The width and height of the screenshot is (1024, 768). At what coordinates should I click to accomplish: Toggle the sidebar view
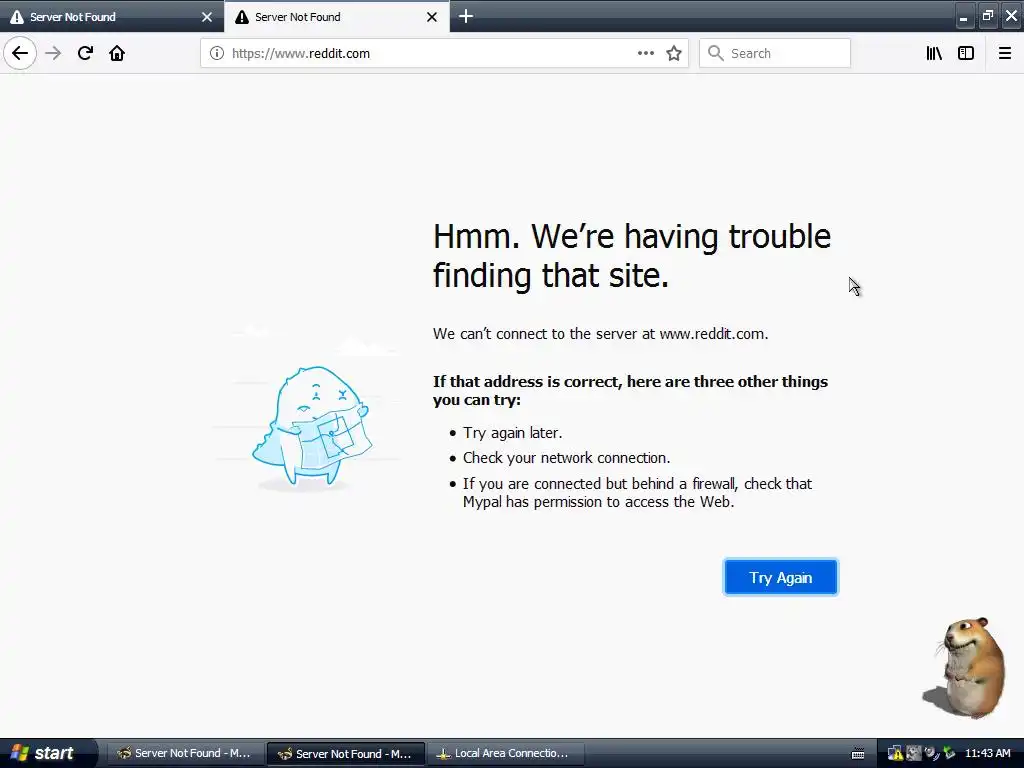(966, 53)
